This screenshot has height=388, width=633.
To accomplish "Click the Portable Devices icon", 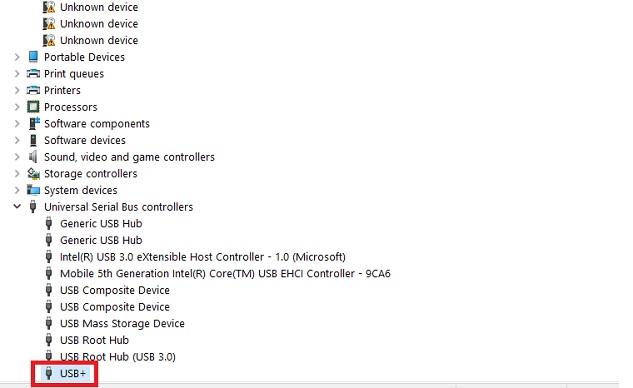I will point(33,57).
